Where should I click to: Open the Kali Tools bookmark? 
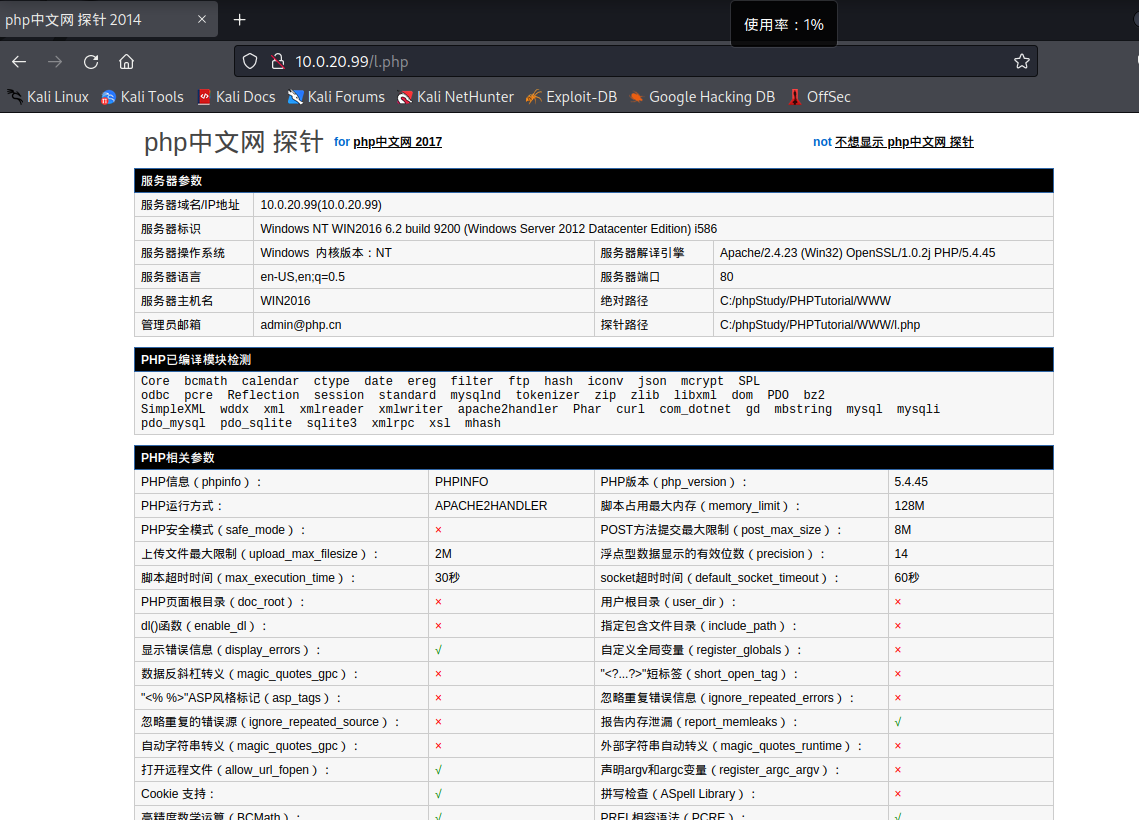click(x=142, y=97)
